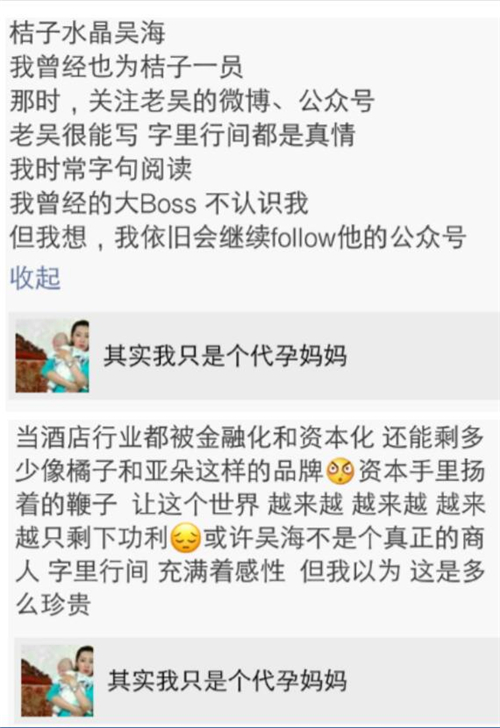Open the first 其实我只是个代孕妈妈 article title
This screenshot has width=500, height=728.
coord(225,356)
